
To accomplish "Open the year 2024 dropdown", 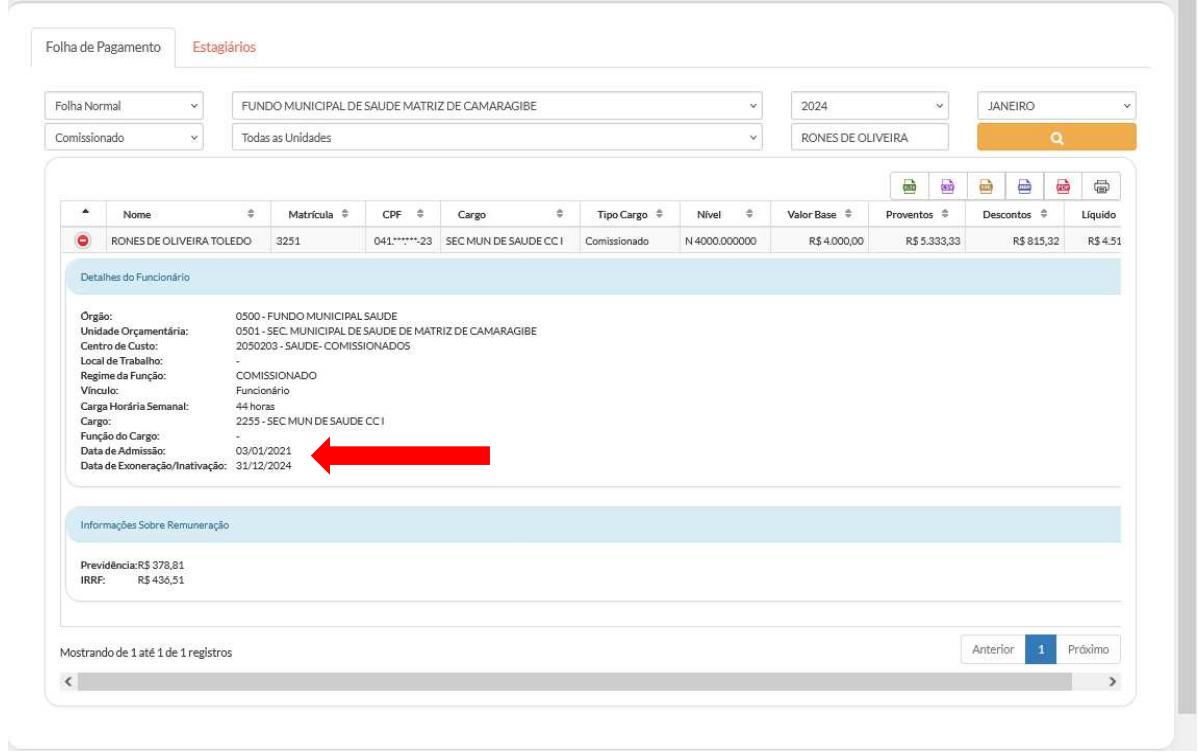I will 869,106.
